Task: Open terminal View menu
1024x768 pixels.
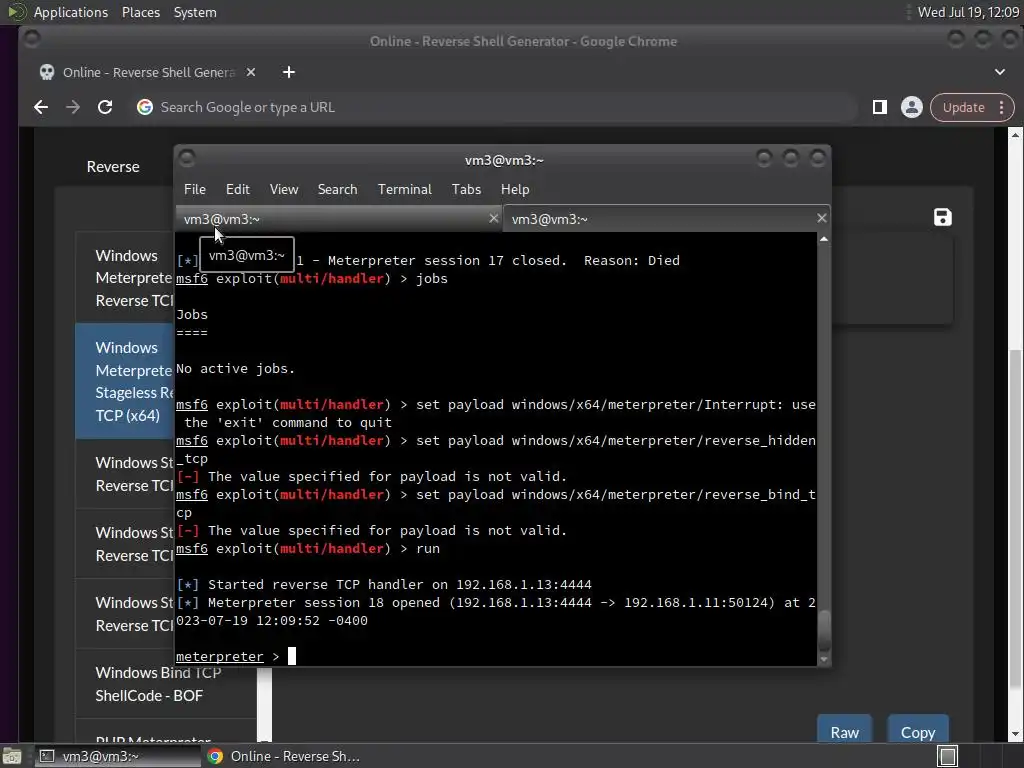Action: [284, 189]
